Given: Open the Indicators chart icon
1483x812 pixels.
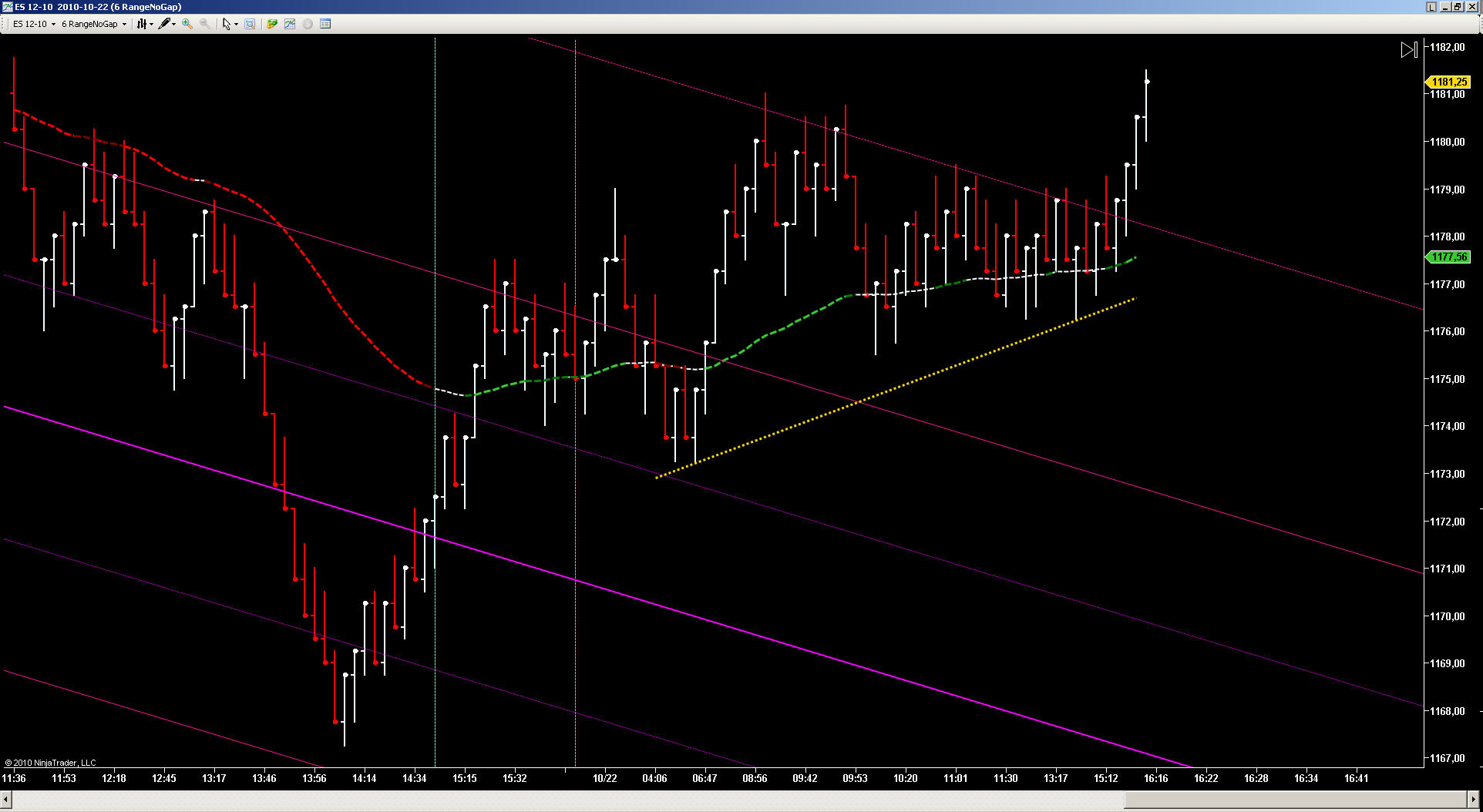Looking at the screenshot, I should coord(290,24).
